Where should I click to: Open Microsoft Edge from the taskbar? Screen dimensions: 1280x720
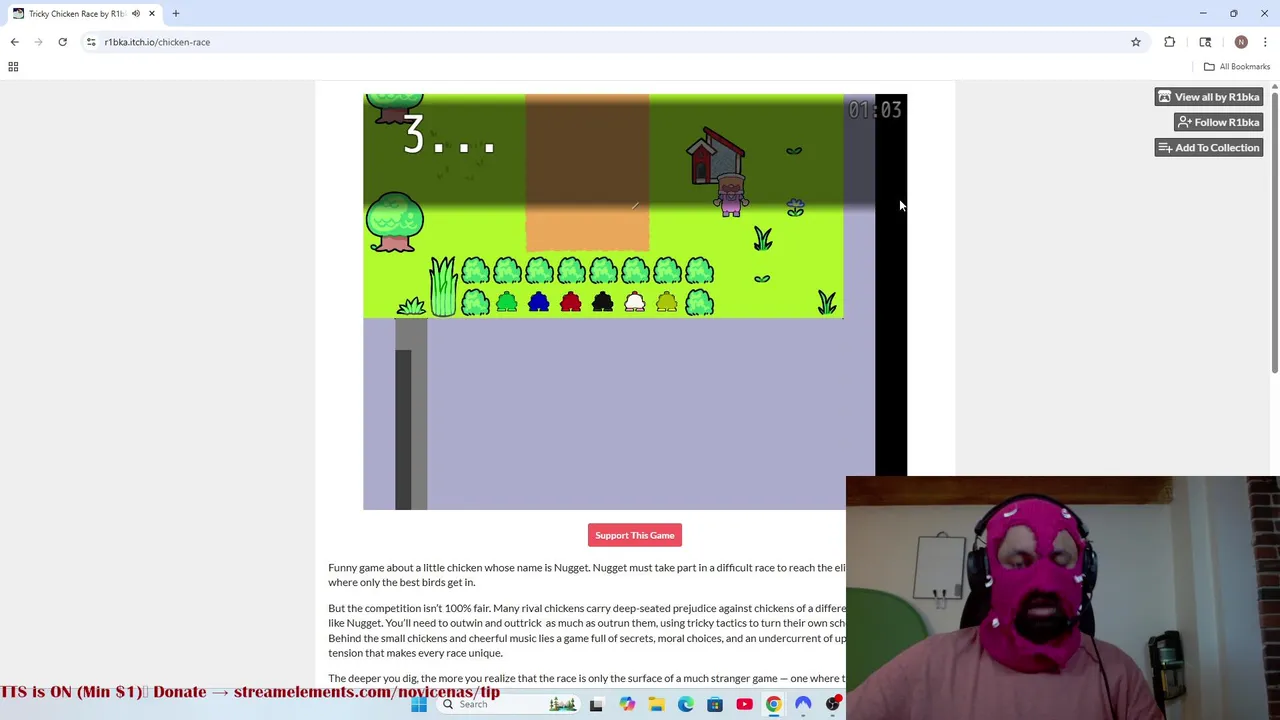coord(686,704)
